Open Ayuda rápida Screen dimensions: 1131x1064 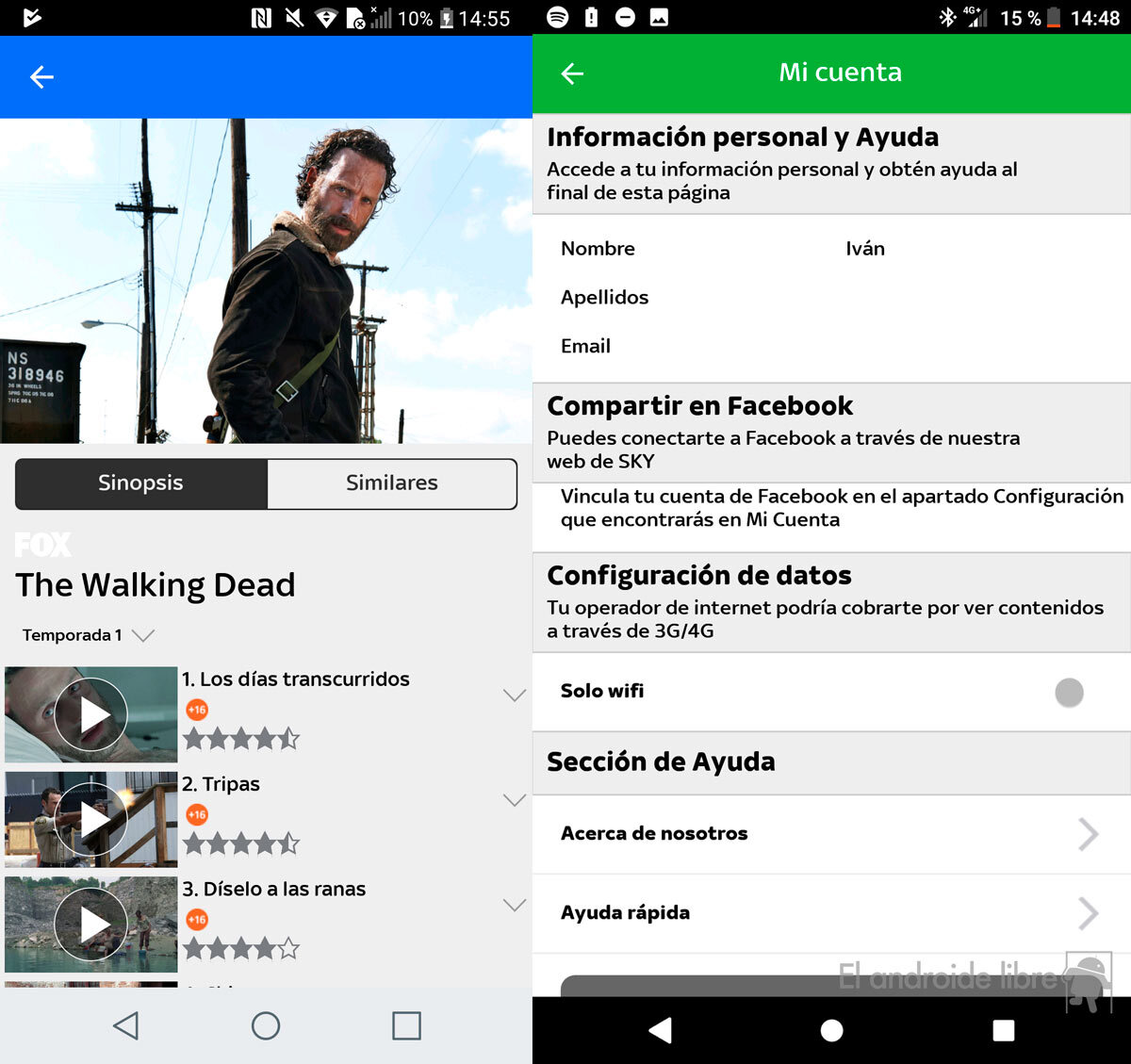click(831, 913)
